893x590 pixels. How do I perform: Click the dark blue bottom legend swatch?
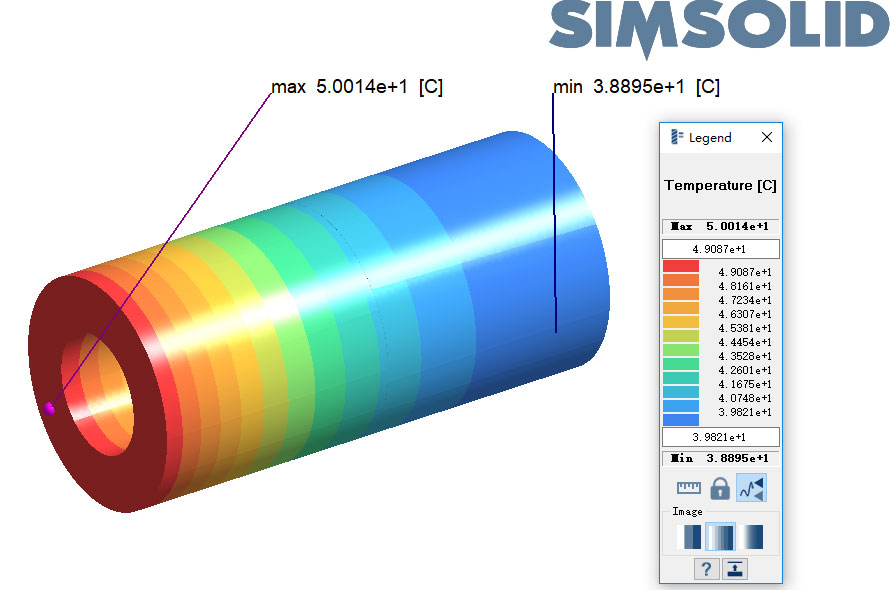pos(681,419)
